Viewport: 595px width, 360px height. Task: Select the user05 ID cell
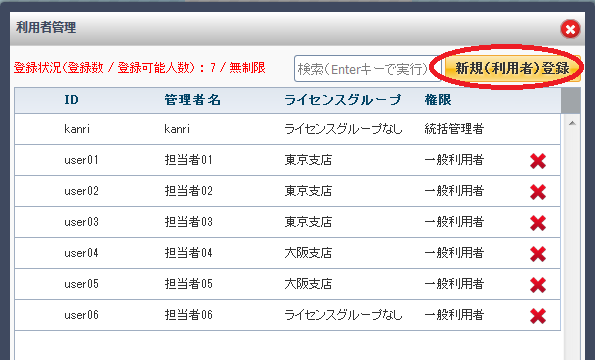pos(81,284)
